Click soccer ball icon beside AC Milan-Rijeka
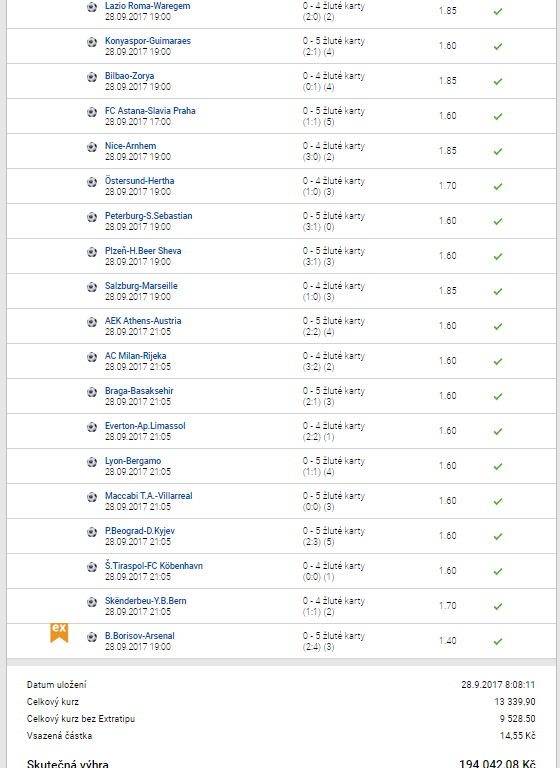 pyautogui.click(x=92, y=357)
